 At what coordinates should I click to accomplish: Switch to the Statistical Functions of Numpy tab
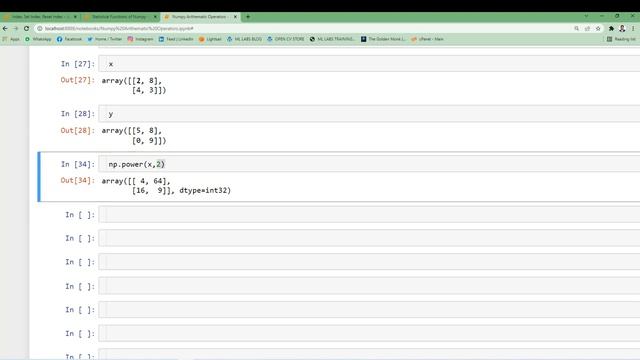(x=118, y=17)
